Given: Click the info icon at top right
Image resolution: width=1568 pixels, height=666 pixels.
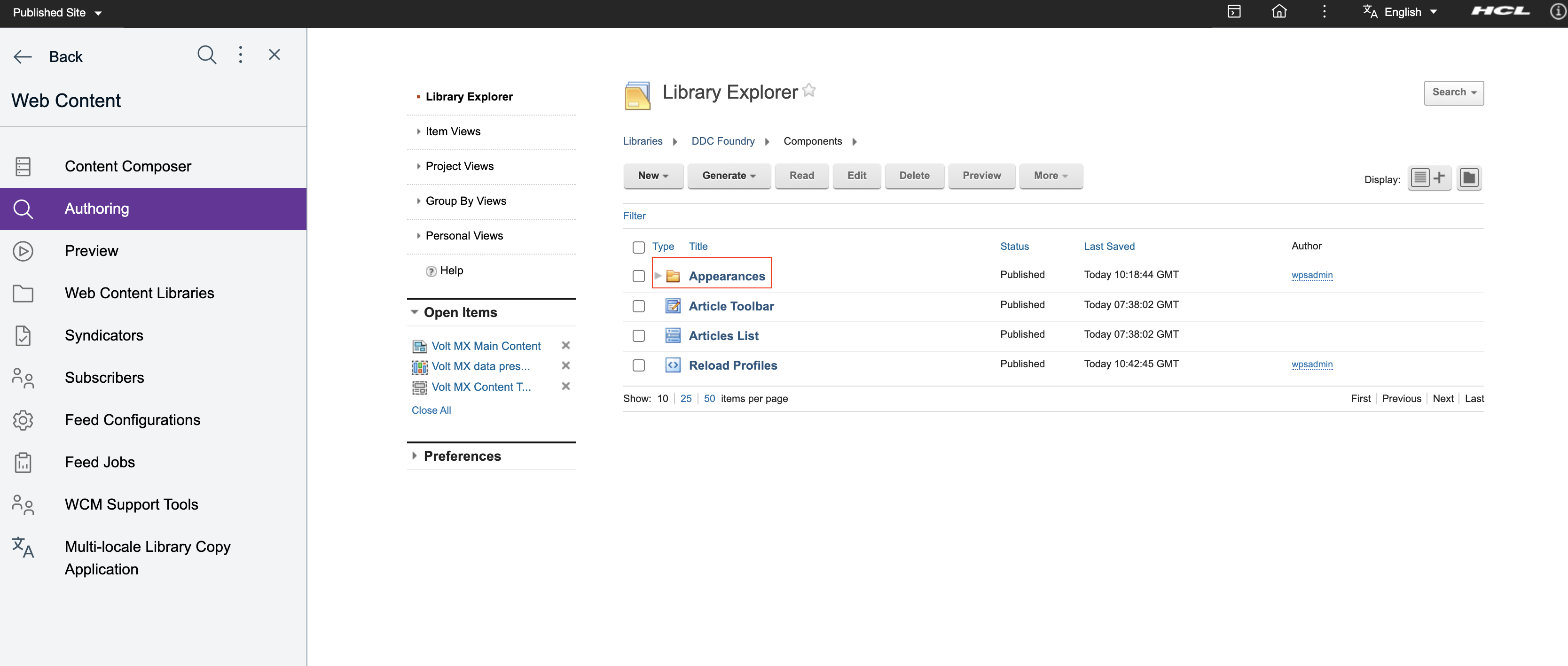Looking at the screenshot, I should point(1558,12).
